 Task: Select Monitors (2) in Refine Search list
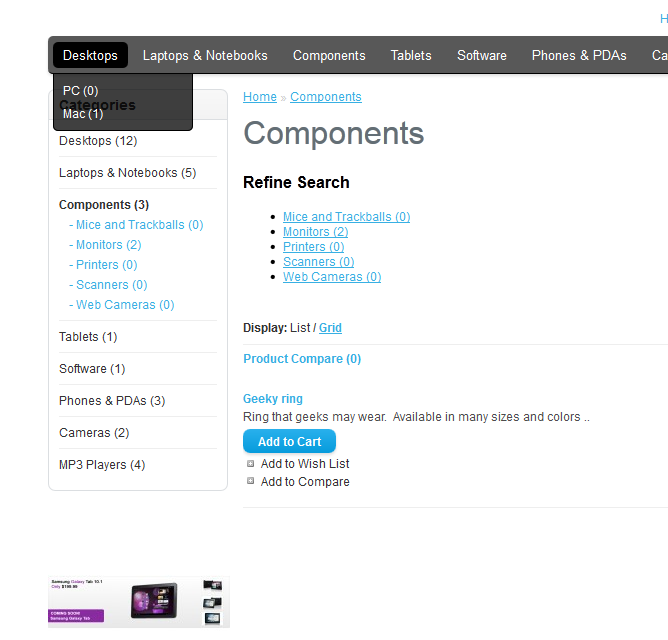[315, 232]
